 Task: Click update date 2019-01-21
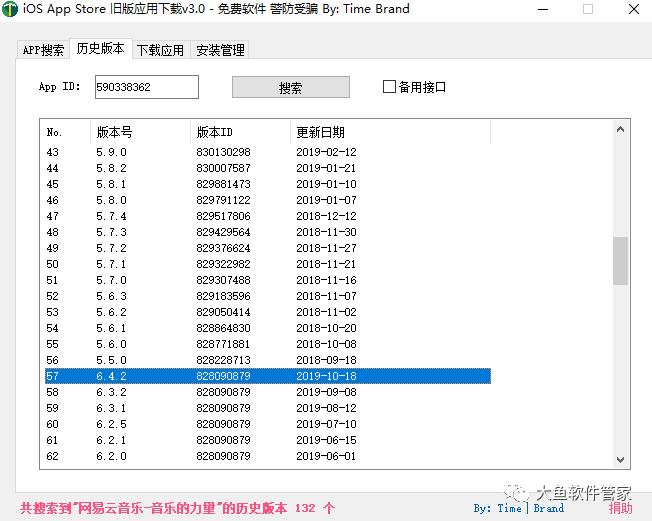point(326,168)
